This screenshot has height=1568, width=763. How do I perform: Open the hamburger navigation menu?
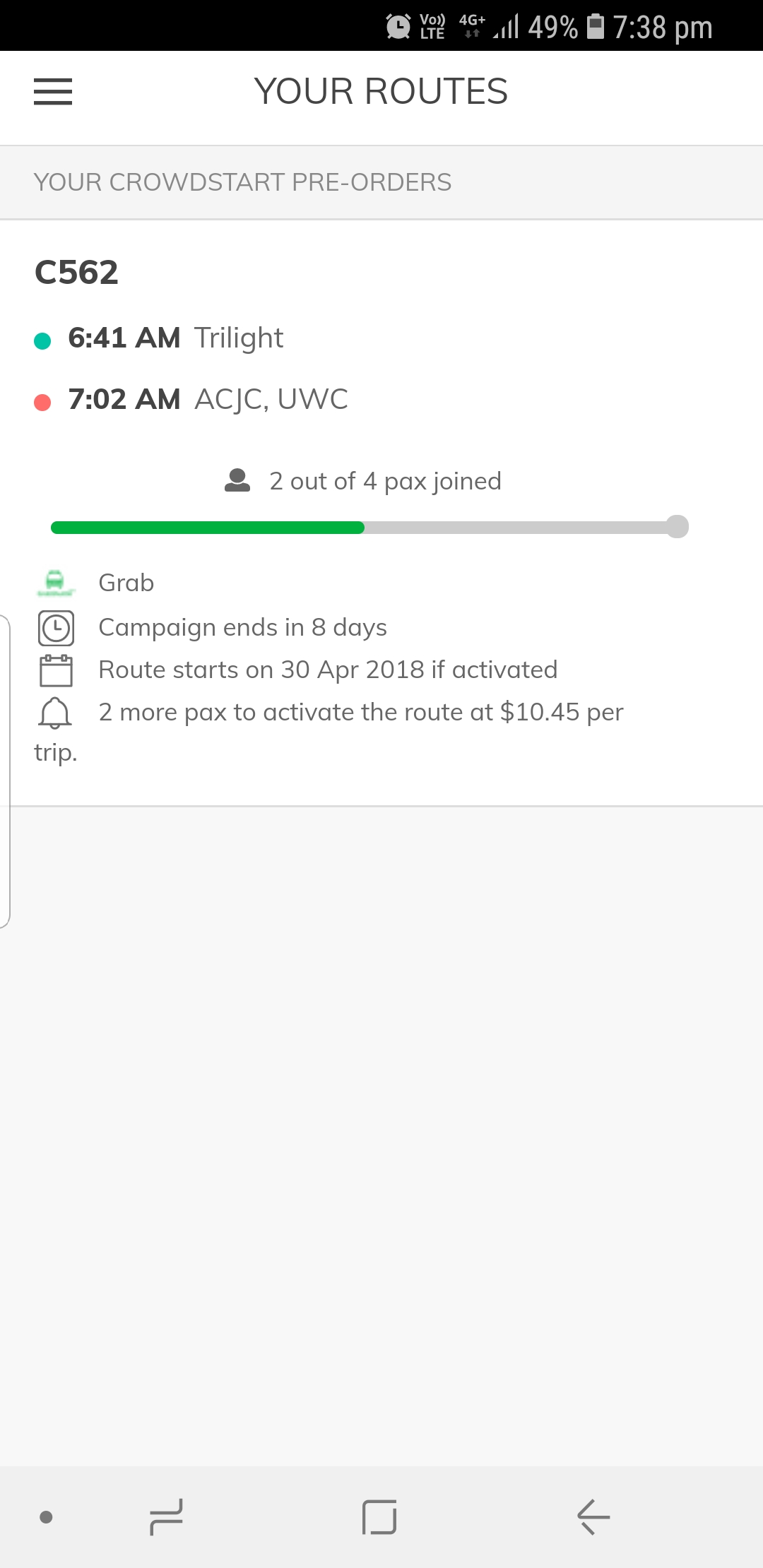(x=53, y=92)
